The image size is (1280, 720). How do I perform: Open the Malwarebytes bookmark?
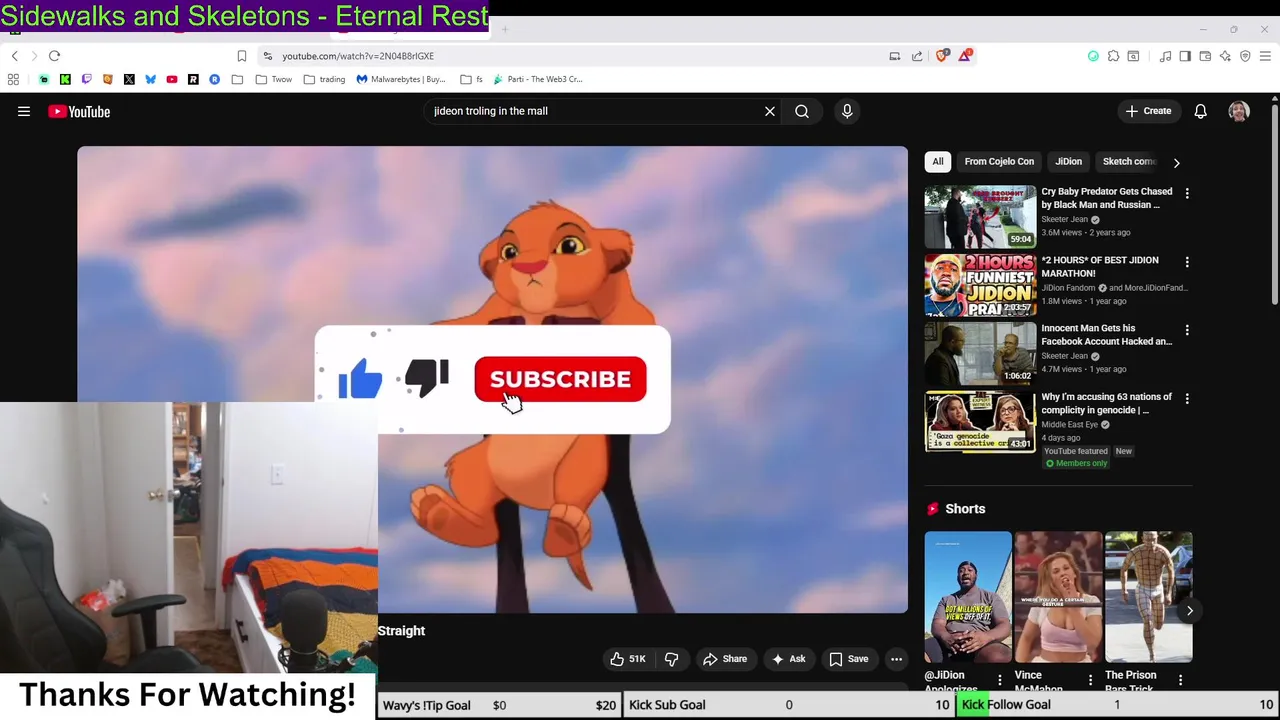pyautogui.click(x=400, y=79)
